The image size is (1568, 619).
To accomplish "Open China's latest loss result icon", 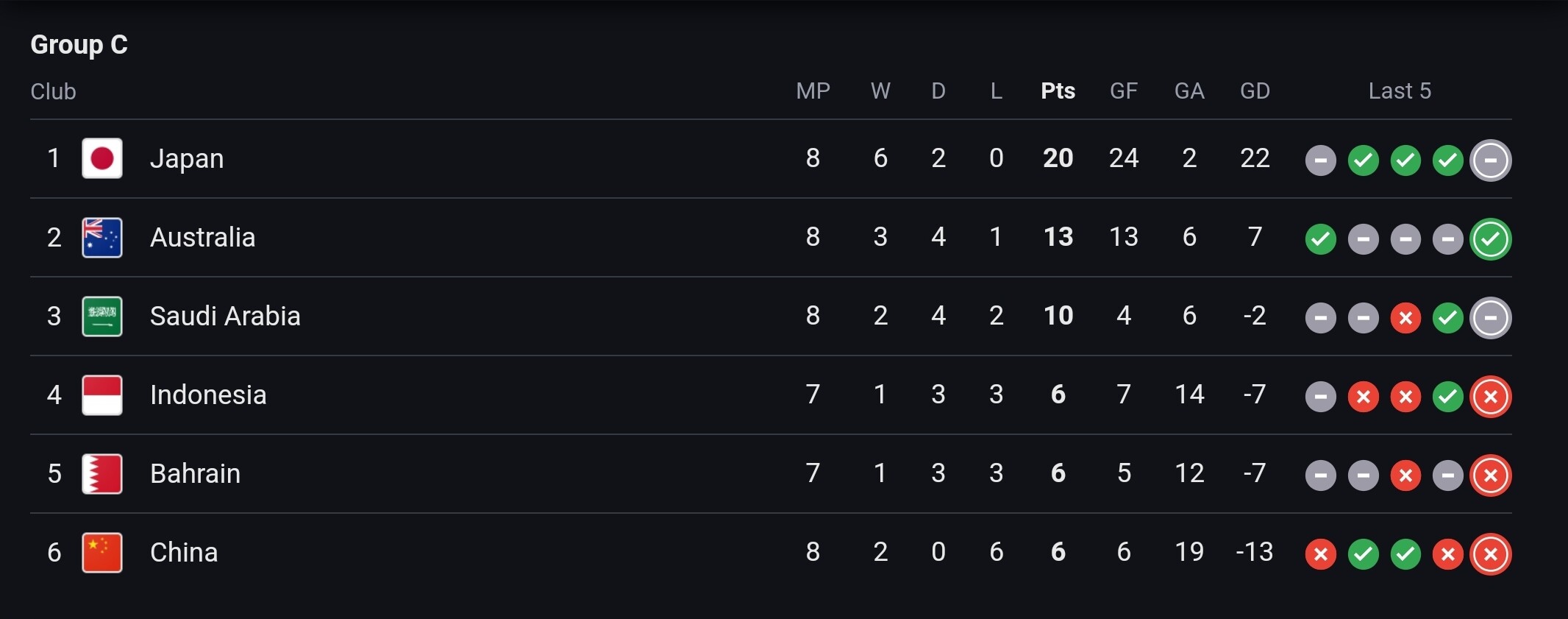I will click(1491, 554).
